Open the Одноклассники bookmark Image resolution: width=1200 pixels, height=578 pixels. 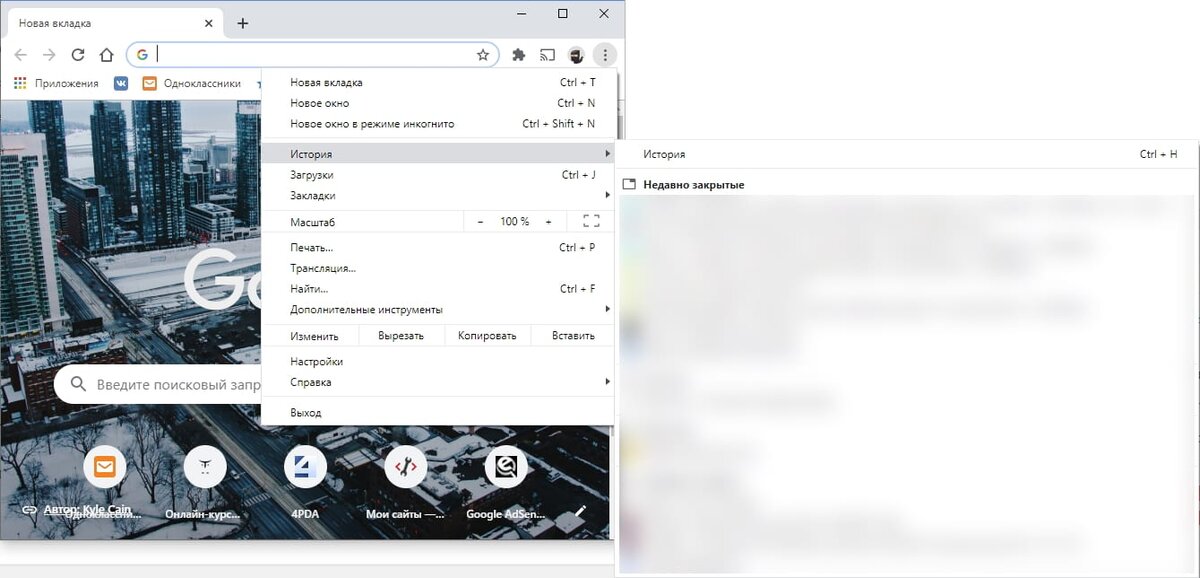tap(191, 84)
